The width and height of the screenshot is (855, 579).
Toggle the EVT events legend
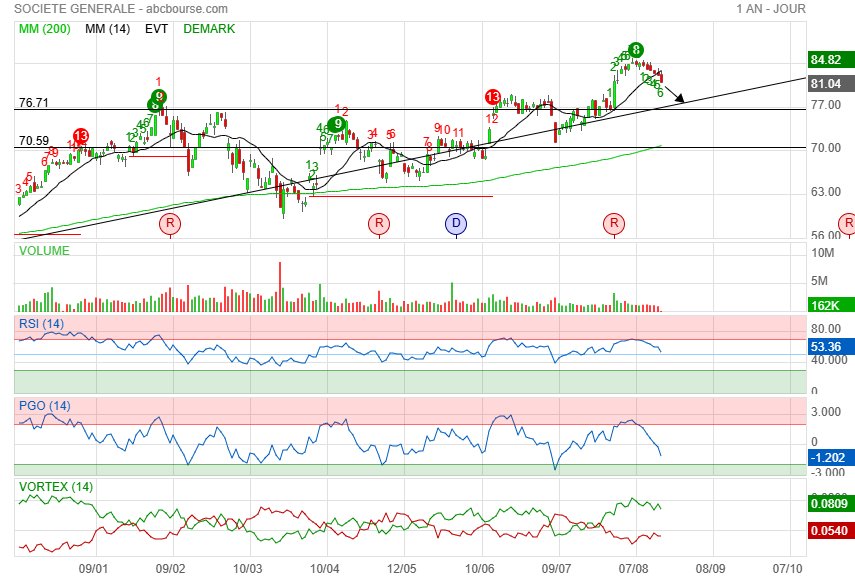point(156,29)
